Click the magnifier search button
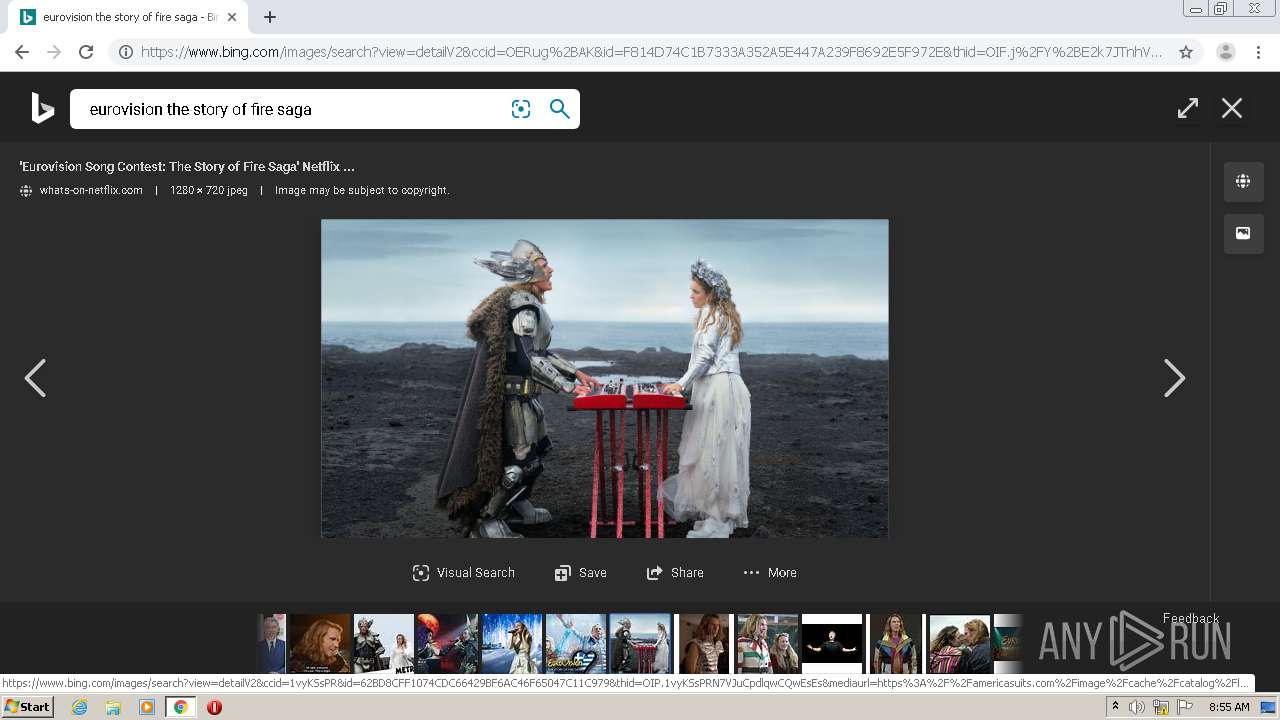 (x=560, y=109)
